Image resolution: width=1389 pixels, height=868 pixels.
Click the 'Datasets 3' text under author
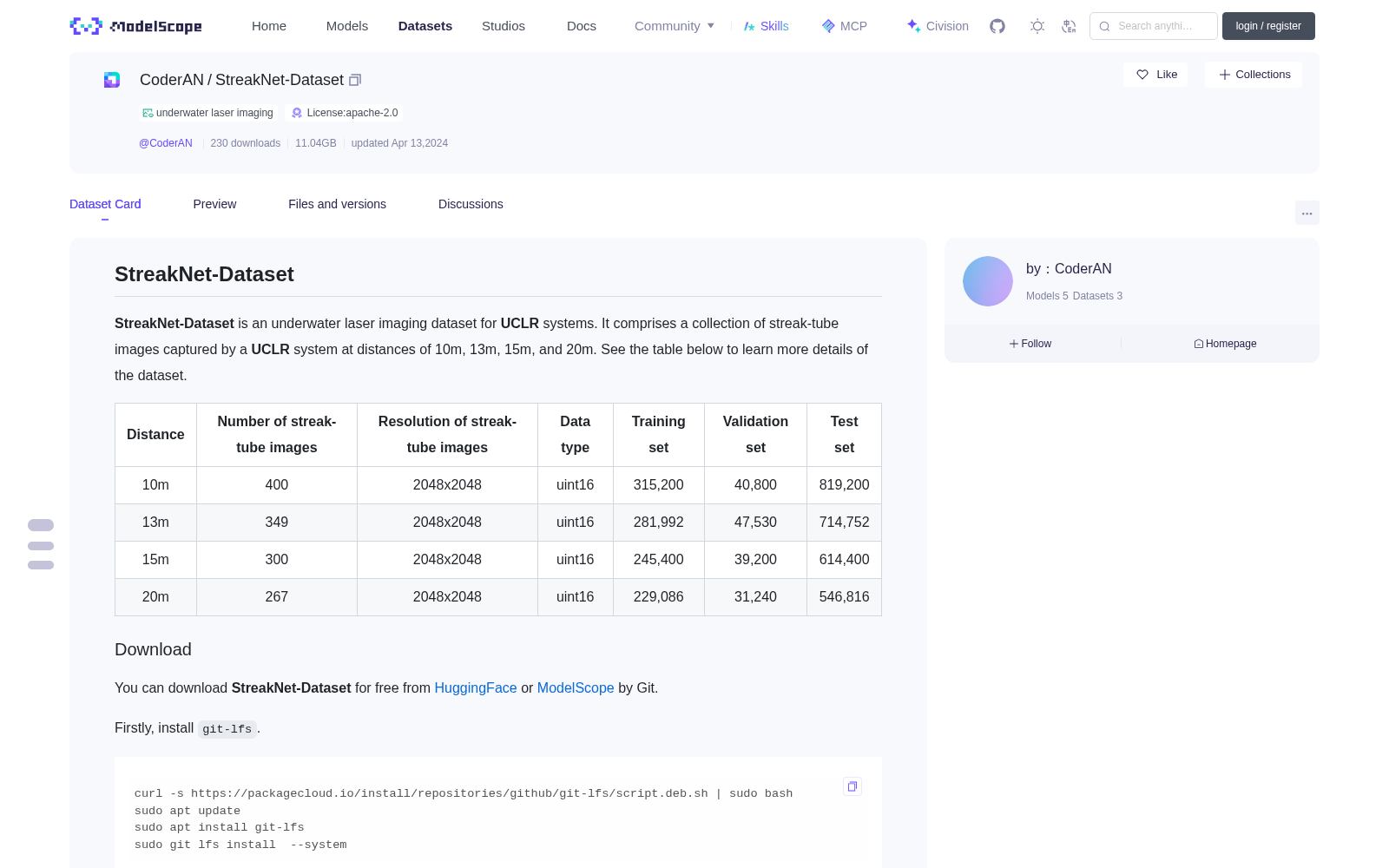click(1097, 296)
